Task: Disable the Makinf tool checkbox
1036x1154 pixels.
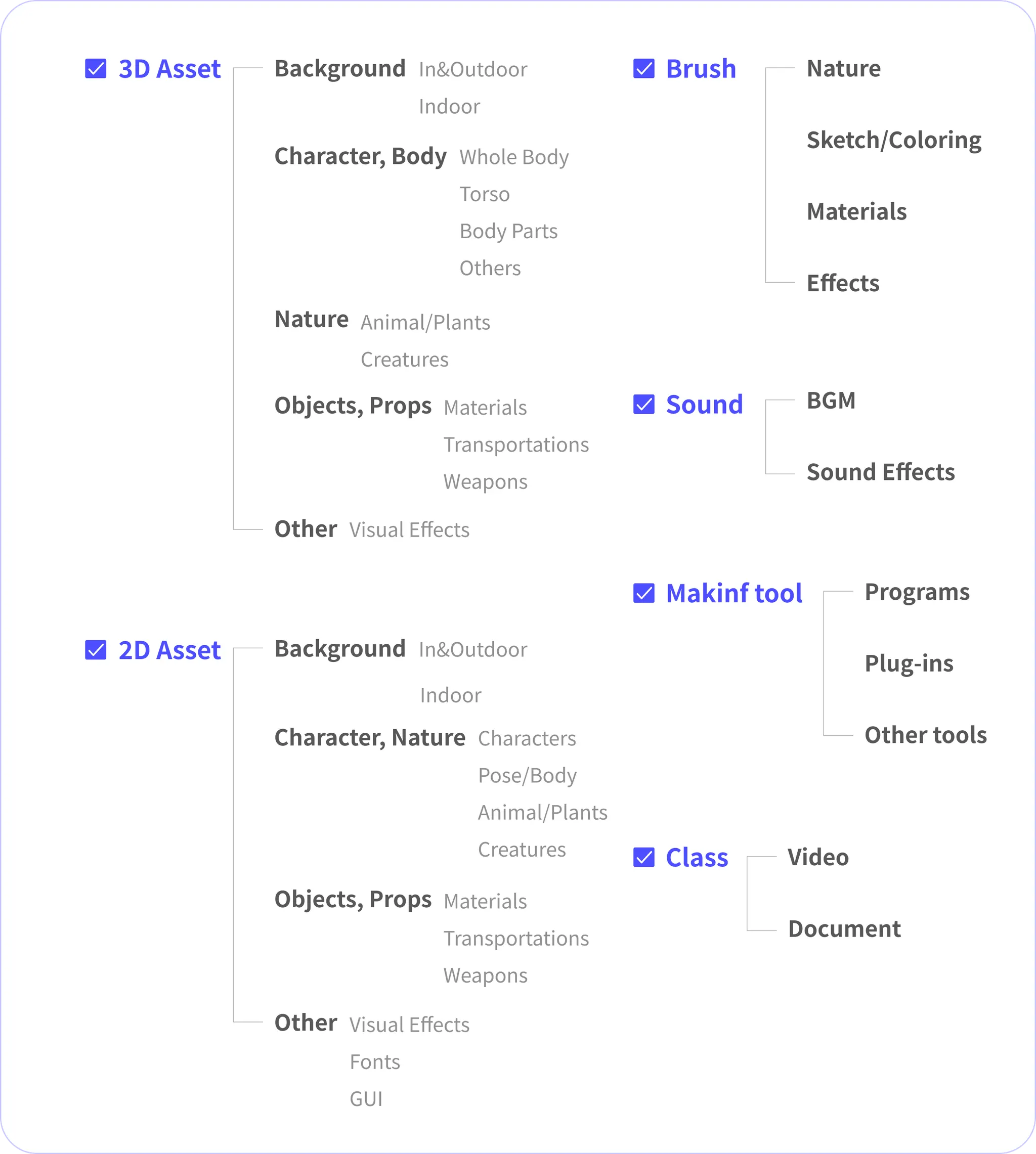Action: coord(644,593)
